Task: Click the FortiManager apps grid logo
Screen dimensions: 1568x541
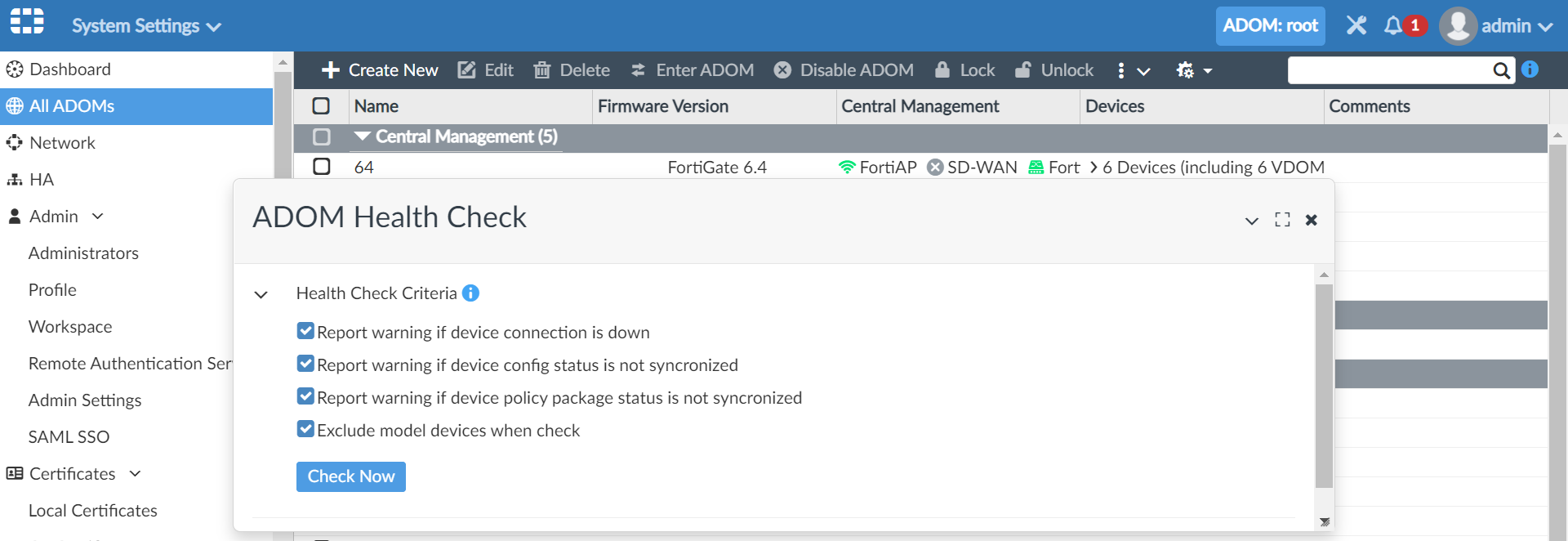Action: 27,21
